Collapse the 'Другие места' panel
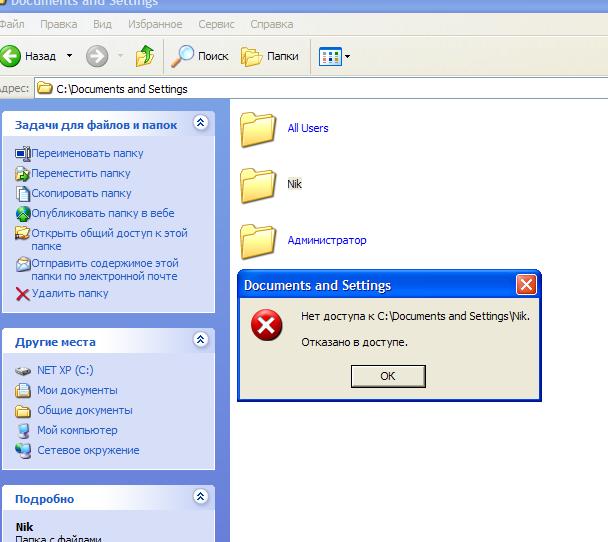 pyautogui.click(x=200, y=340)
